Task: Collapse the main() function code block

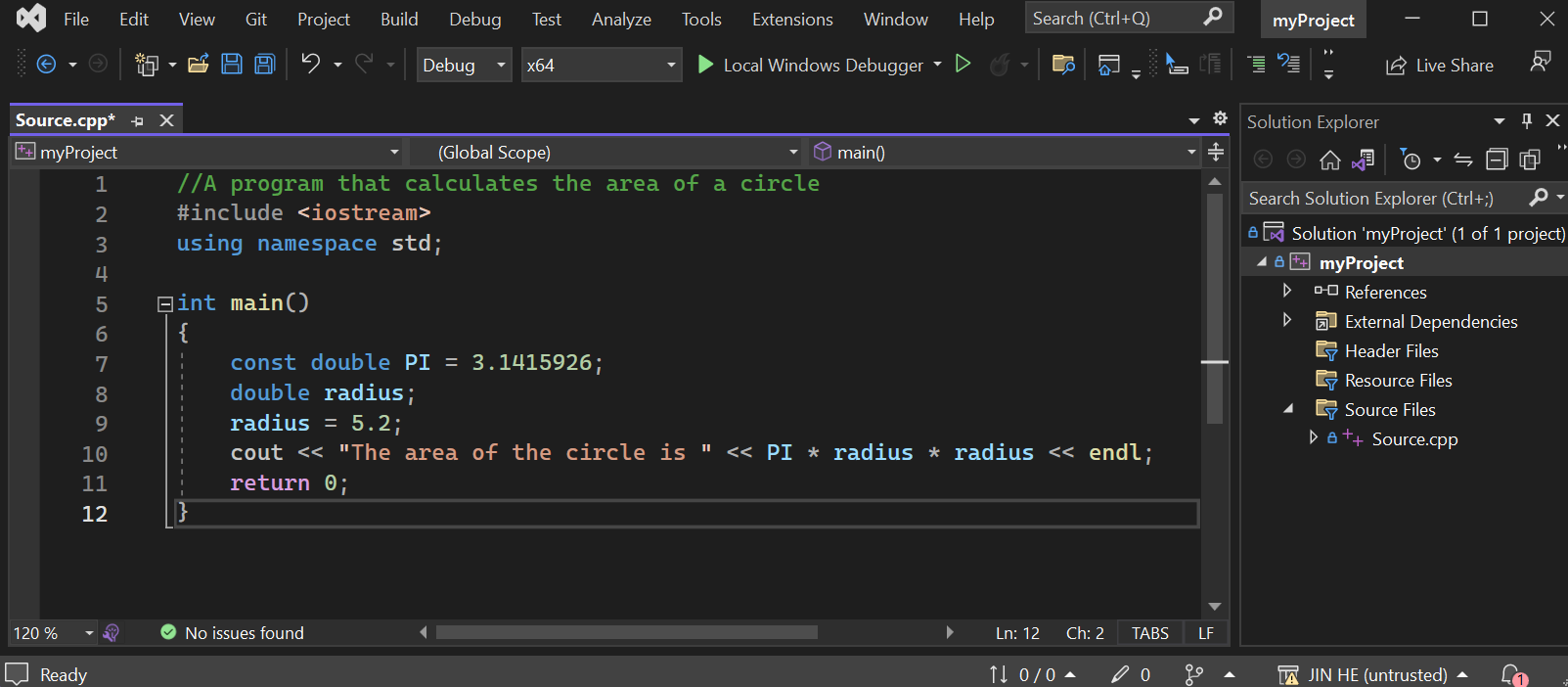Action: (165, 304)
